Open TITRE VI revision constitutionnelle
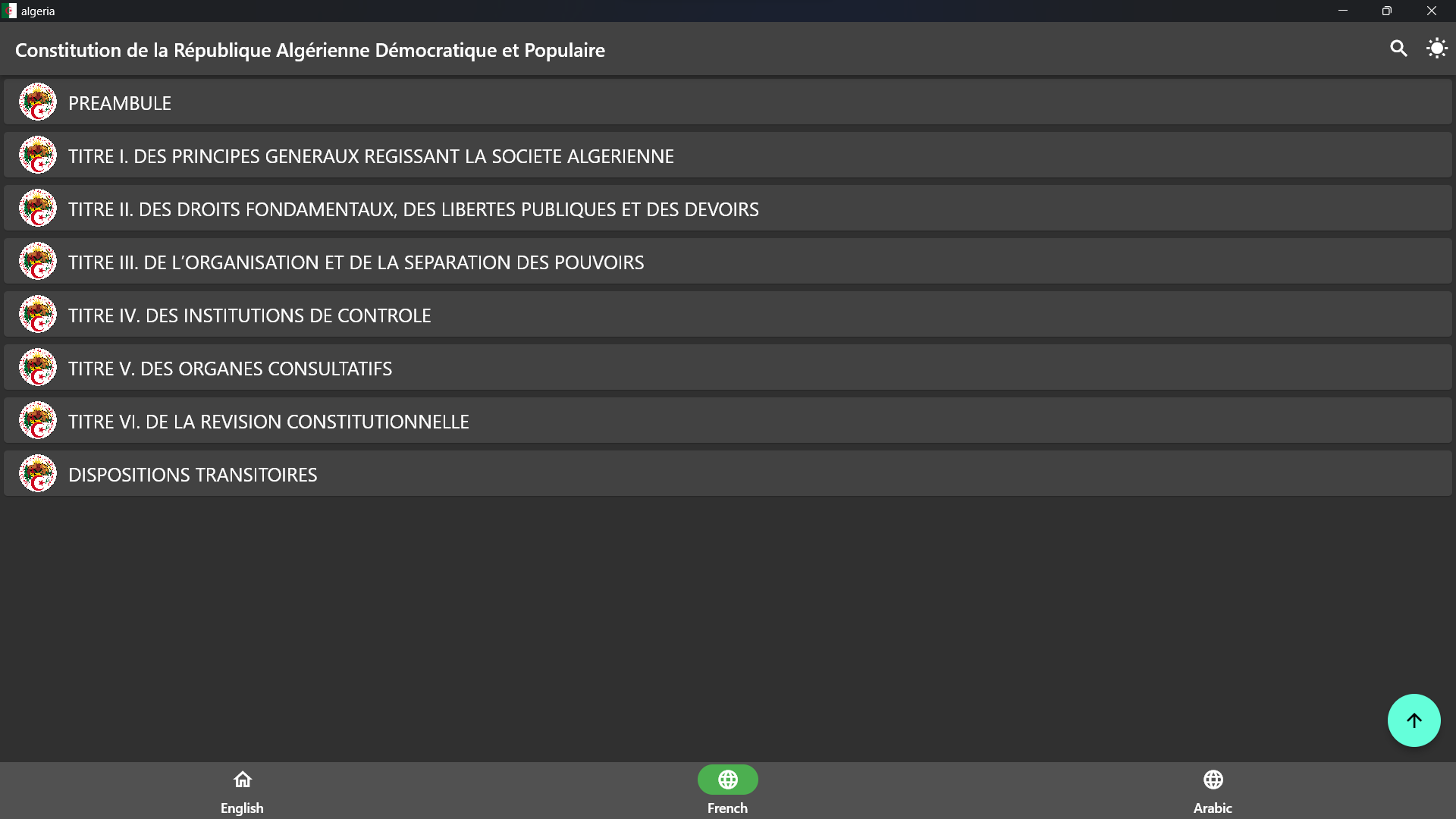 point(268,422)
